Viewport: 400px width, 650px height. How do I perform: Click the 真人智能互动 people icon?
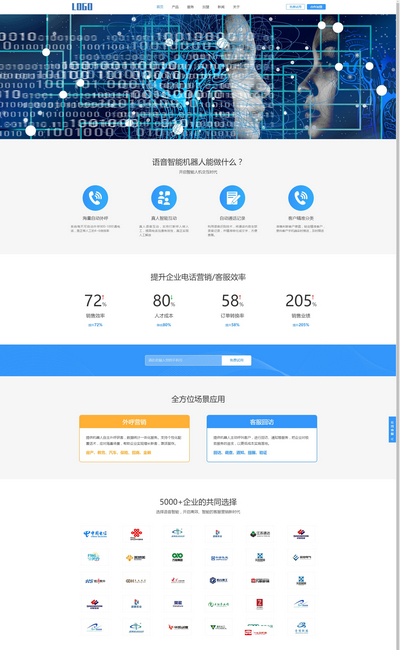click(164, 198)
